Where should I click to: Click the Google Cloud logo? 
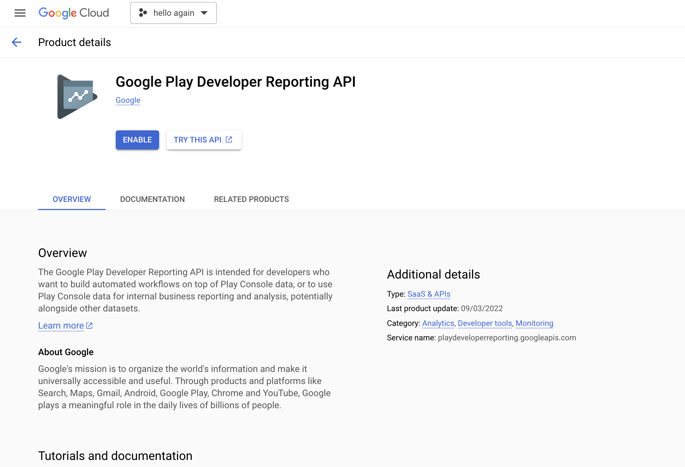coord(73,13)
